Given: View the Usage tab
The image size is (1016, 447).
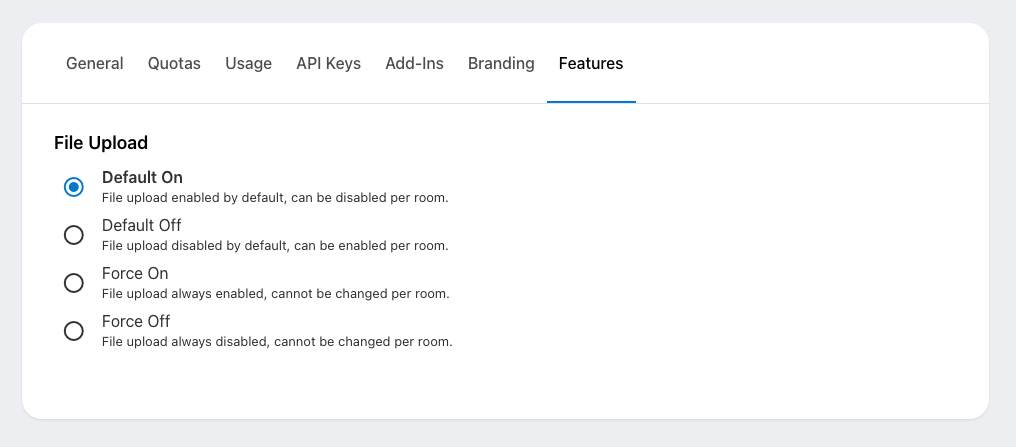Looking at the screenshot, I should [x=248, y=64].
